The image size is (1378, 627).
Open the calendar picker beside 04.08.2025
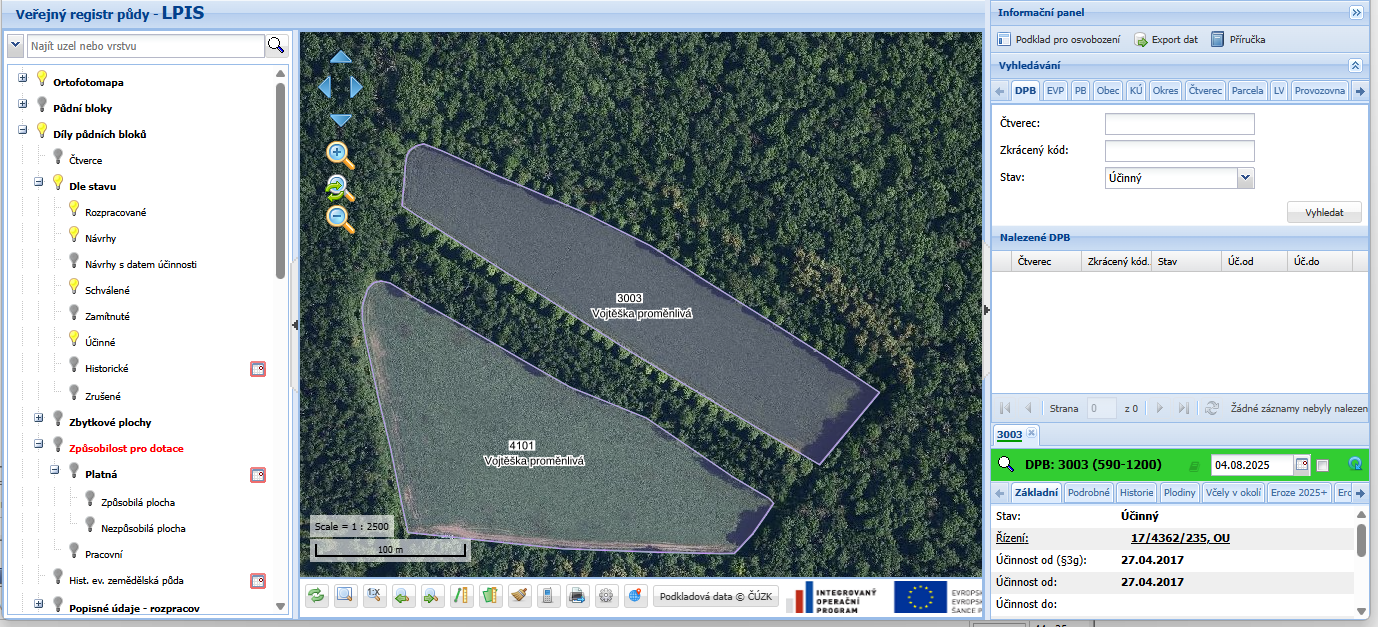(1301, 465)
